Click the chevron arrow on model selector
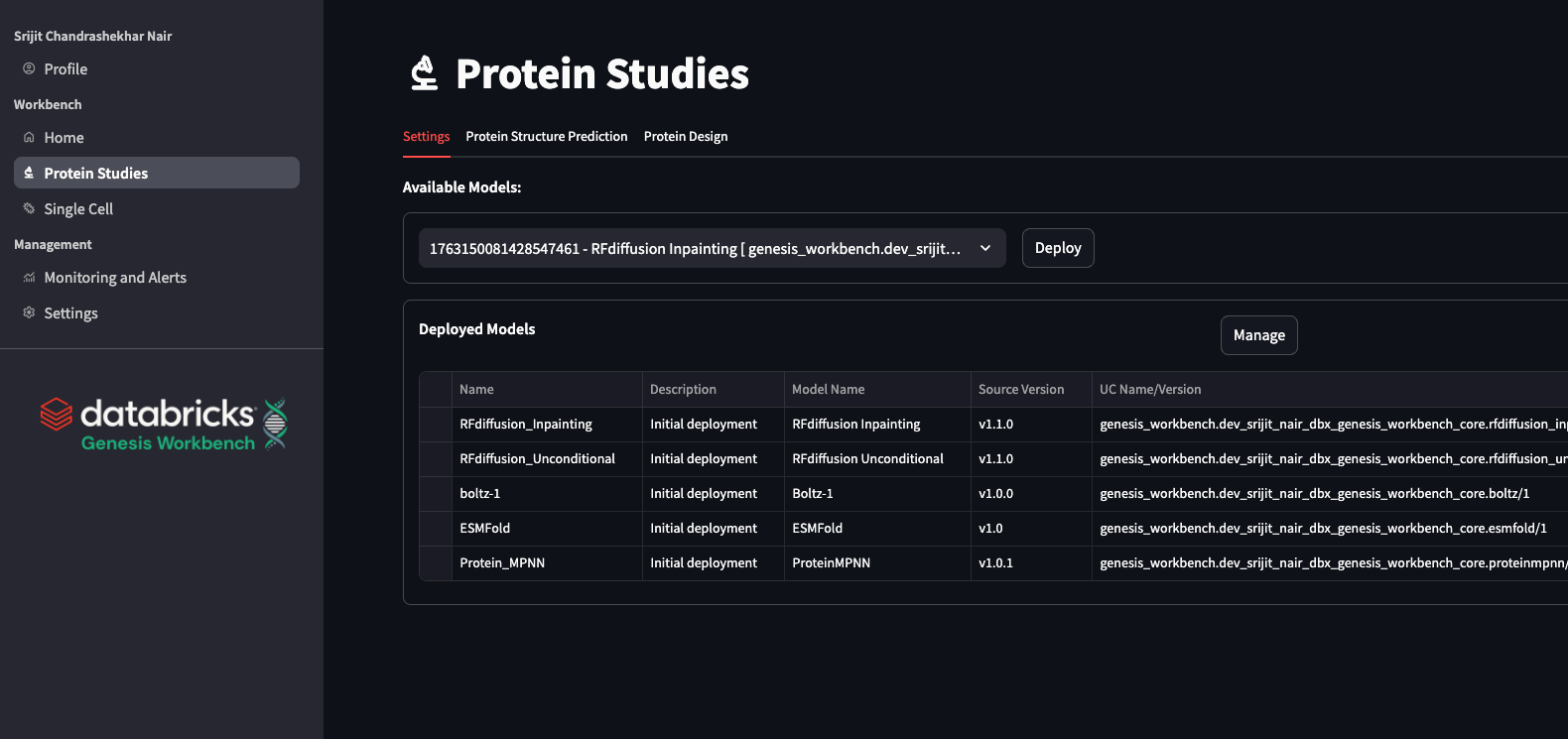This screenshot has width=1568, height=739. [x=985, y=248]
